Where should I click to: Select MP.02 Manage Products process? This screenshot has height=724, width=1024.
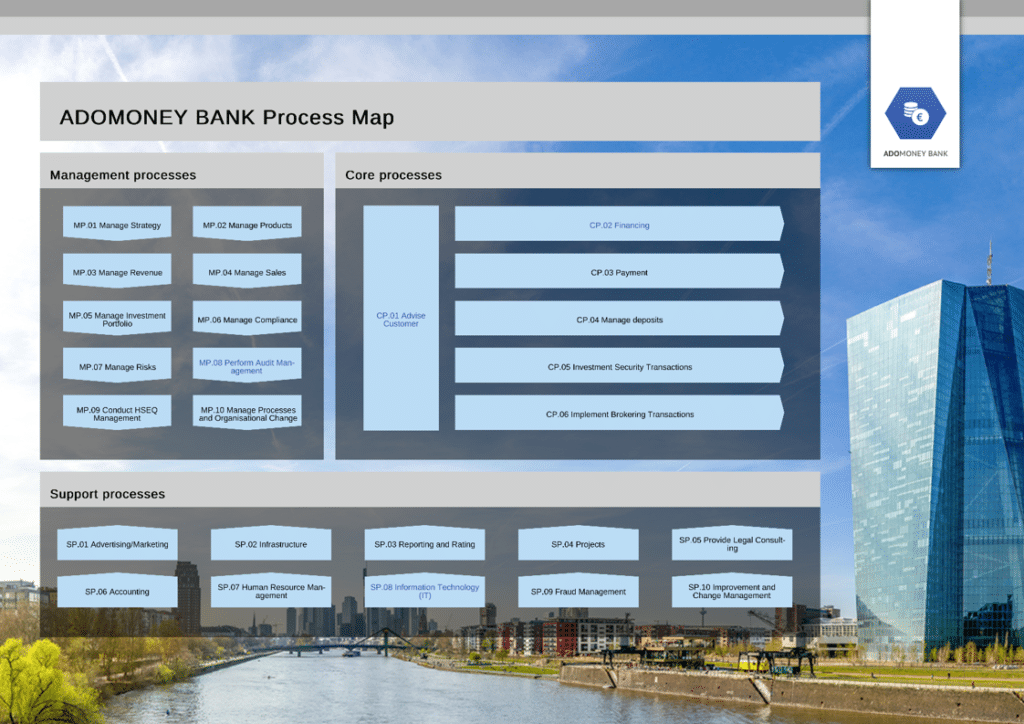coord(247,225)
